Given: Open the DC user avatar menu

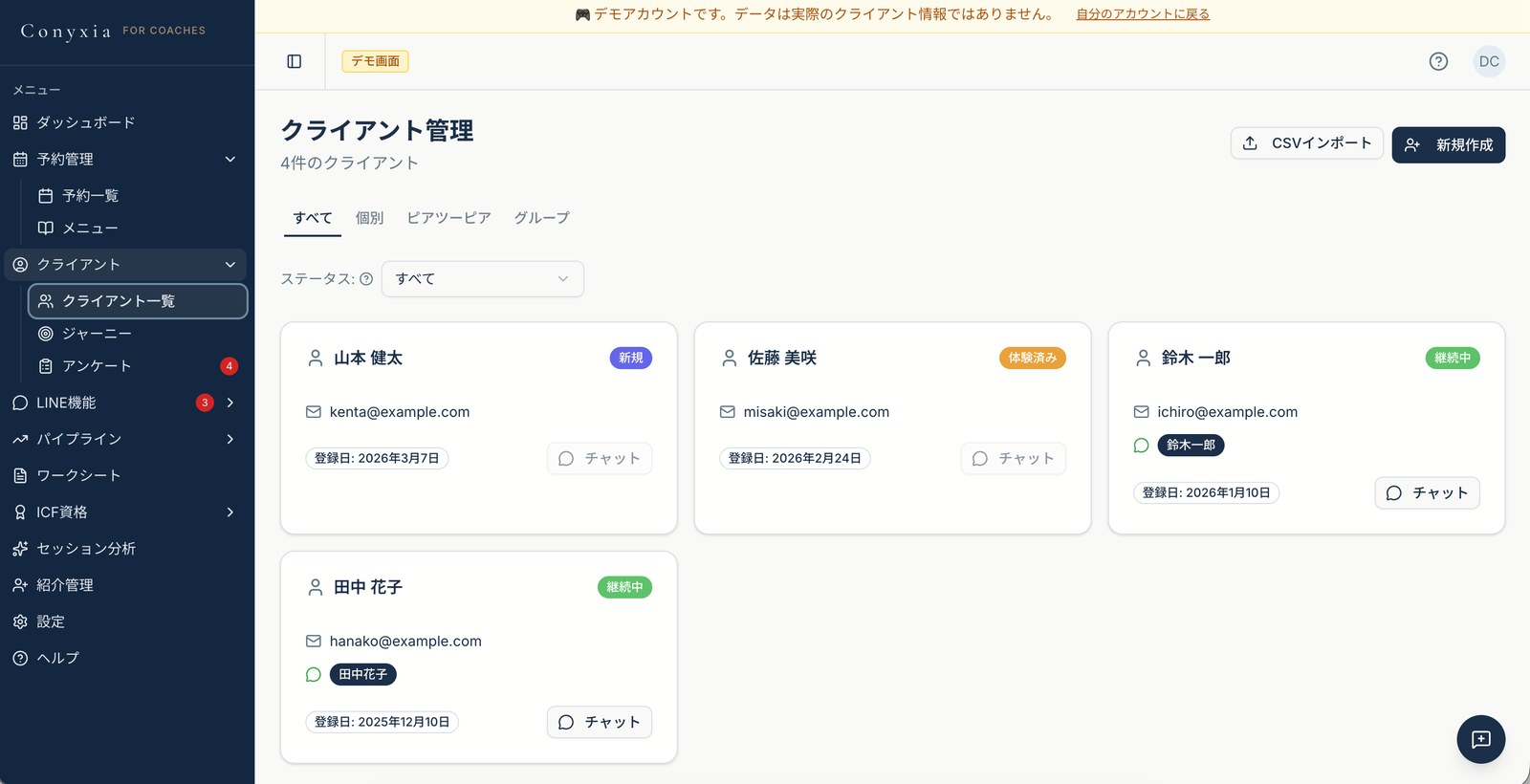Looking at the screenshot, I should pyautogui.click(x=1489, y=61).
